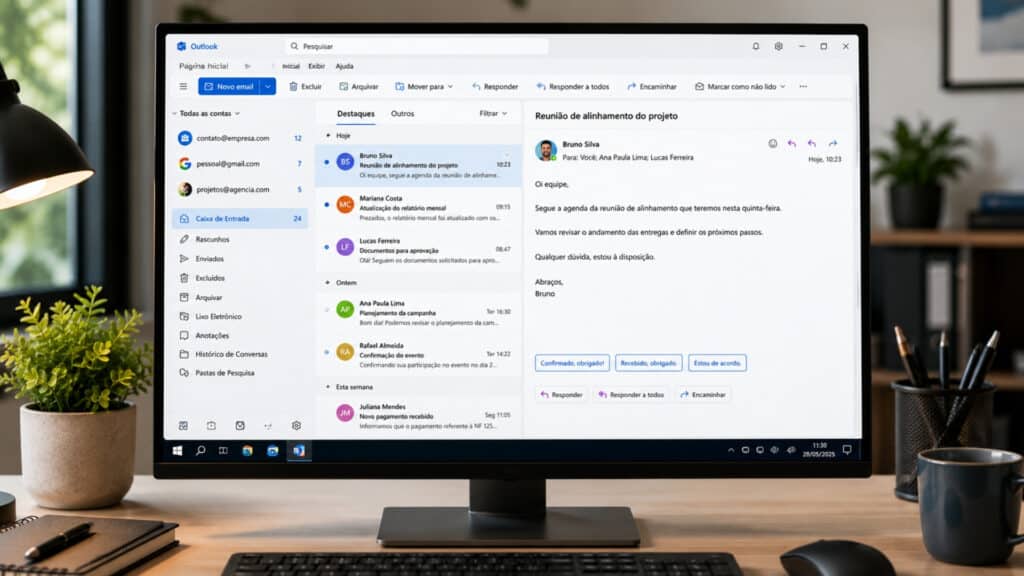Open Rafael Almeida's Confirmação do evento email
This screenshot has height=576, width=1024.
point(419,355)
